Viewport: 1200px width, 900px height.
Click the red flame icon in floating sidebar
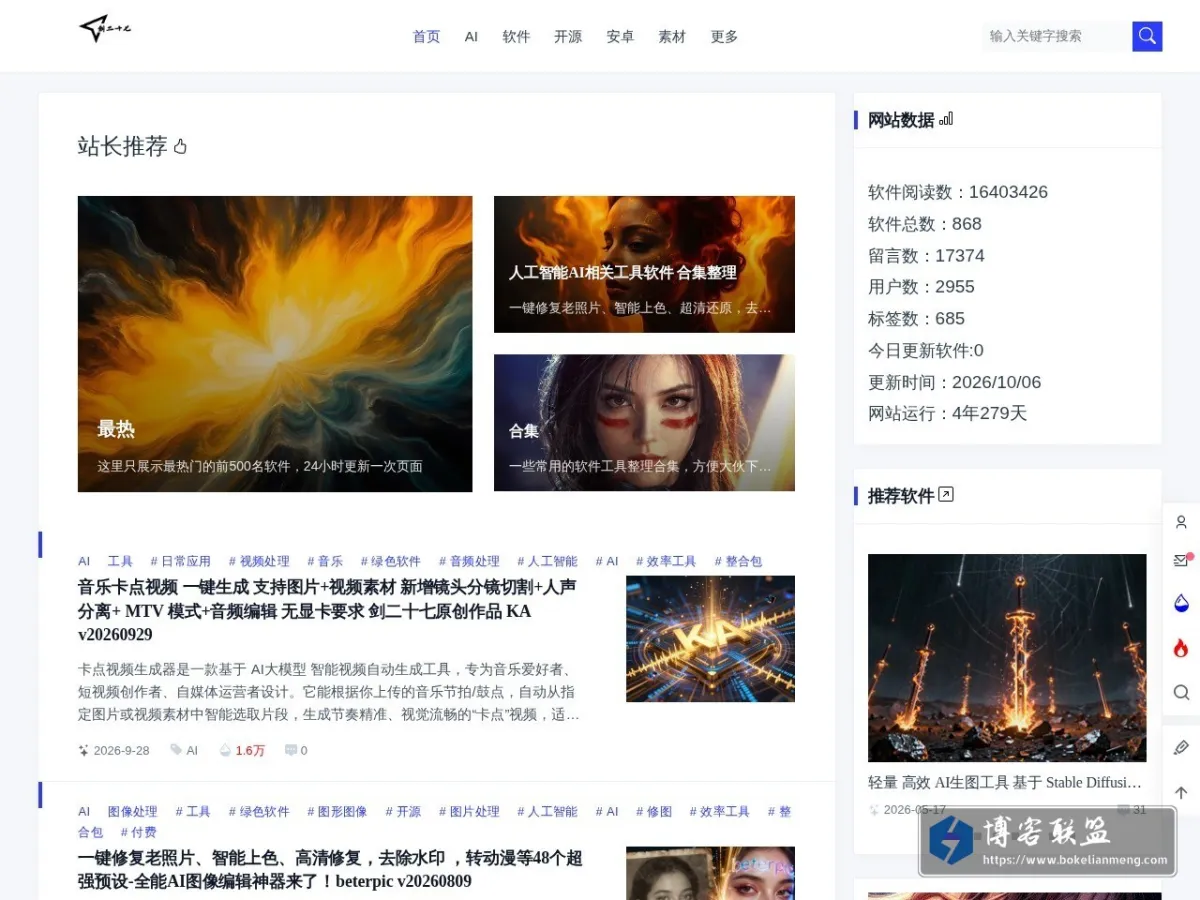1181,648
